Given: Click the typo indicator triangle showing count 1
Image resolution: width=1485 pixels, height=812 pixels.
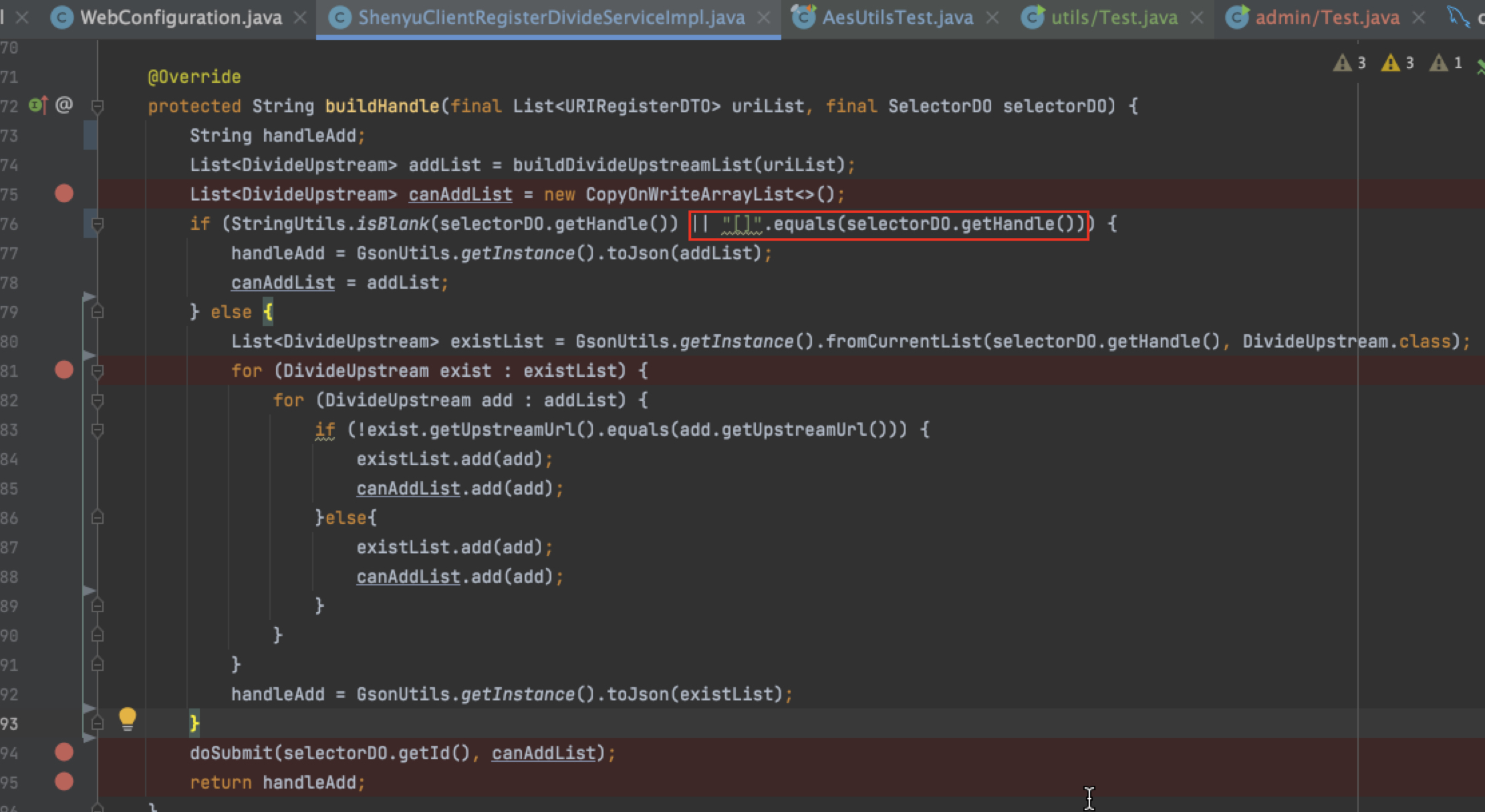Looking at the screenshot, I should coord(1438,63).
